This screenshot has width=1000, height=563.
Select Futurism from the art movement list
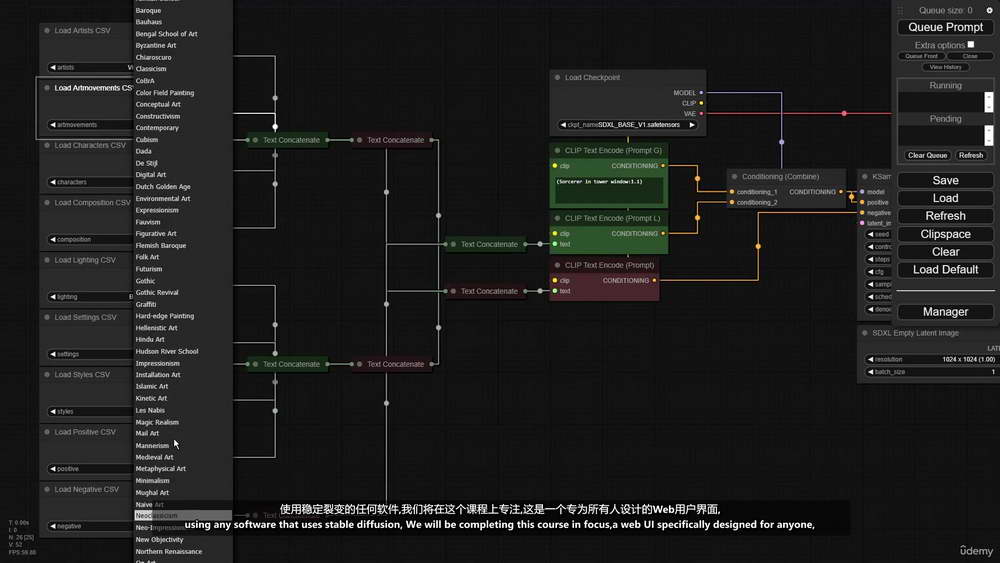149,269
